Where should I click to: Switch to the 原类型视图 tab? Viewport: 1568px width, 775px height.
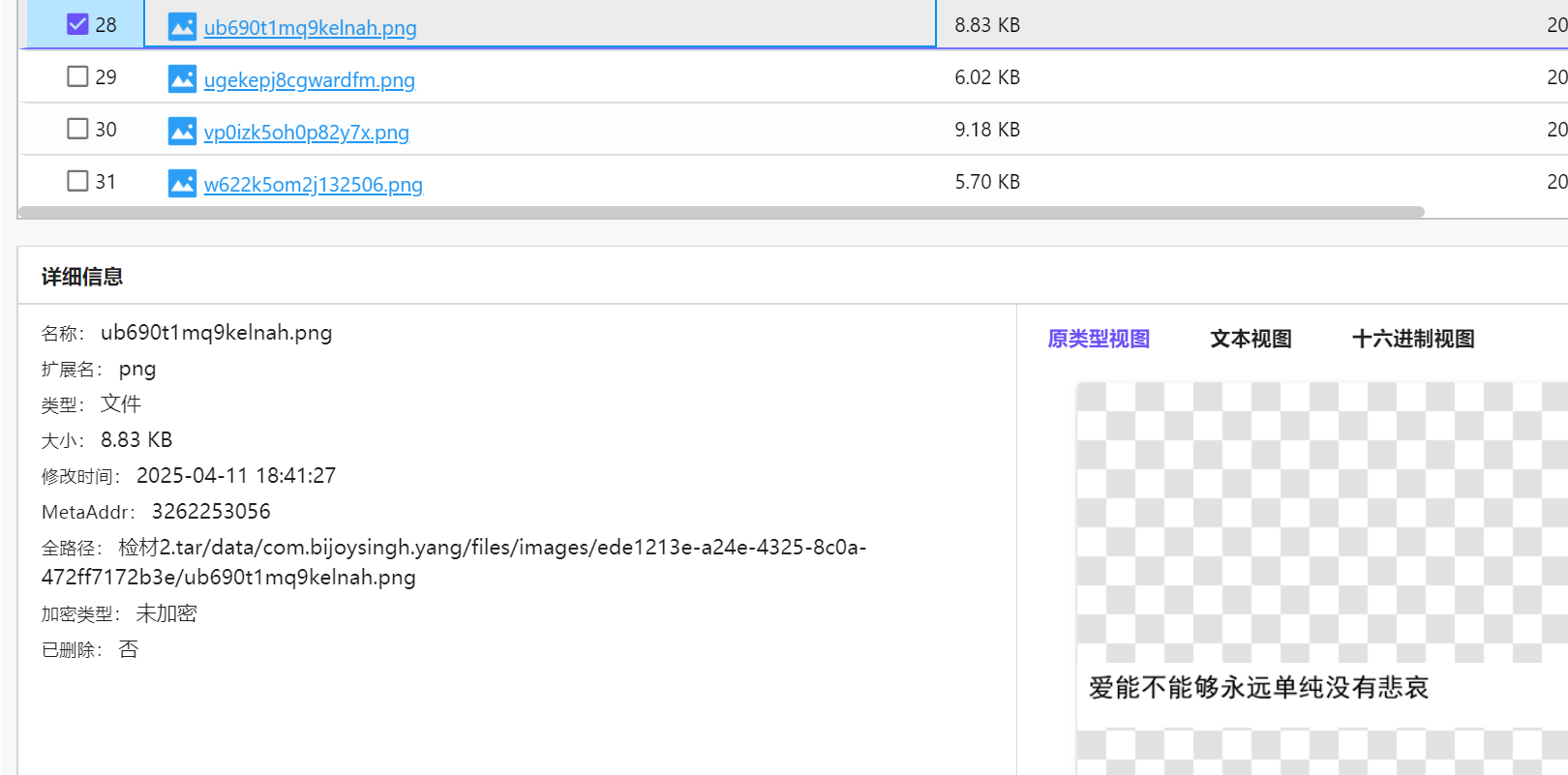click(1099, 339)
